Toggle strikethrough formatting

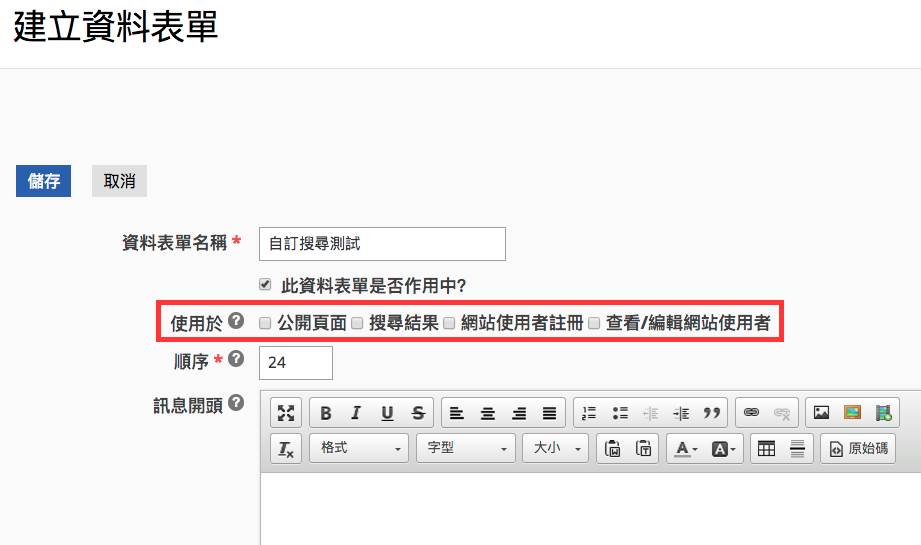tap(418, 413)
